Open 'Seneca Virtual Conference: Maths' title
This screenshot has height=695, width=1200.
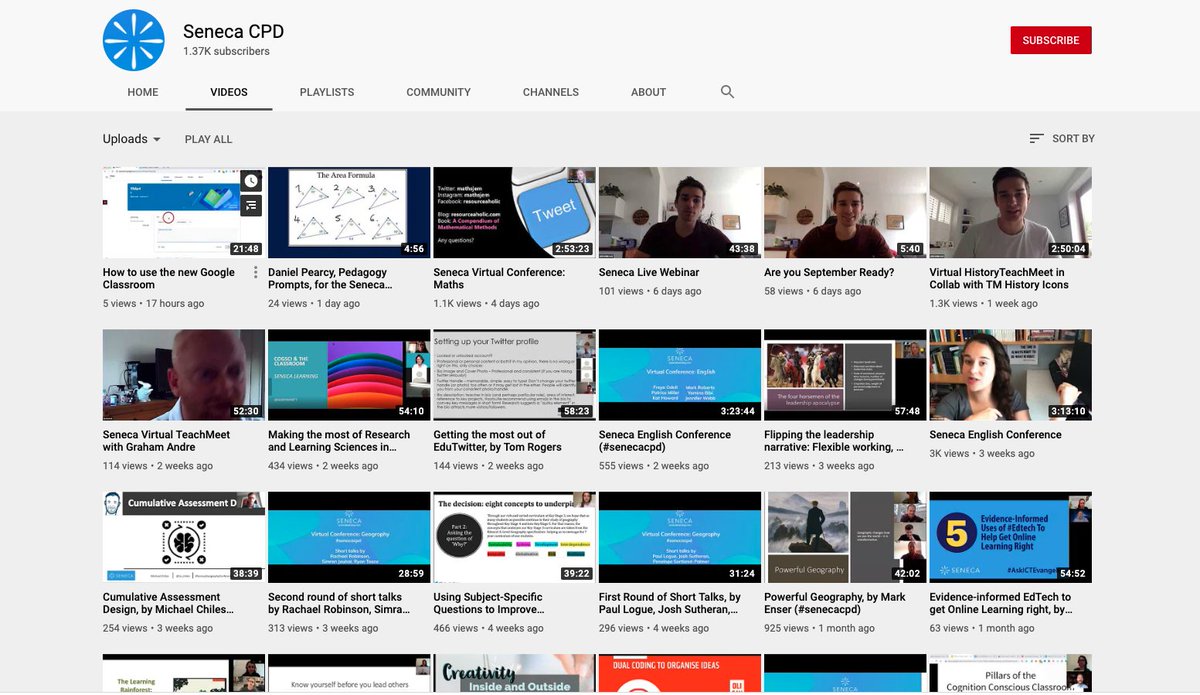click(x=499, y=278)
